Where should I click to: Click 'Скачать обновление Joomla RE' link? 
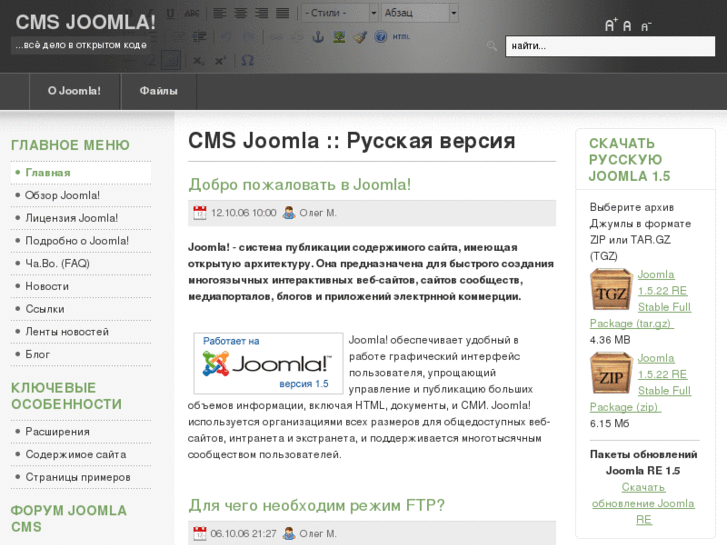coord(643,504)
